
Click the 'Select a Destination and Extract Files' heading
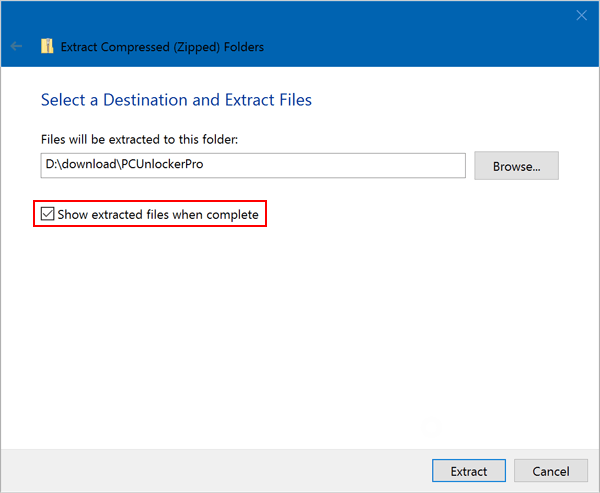click(176, 100)
